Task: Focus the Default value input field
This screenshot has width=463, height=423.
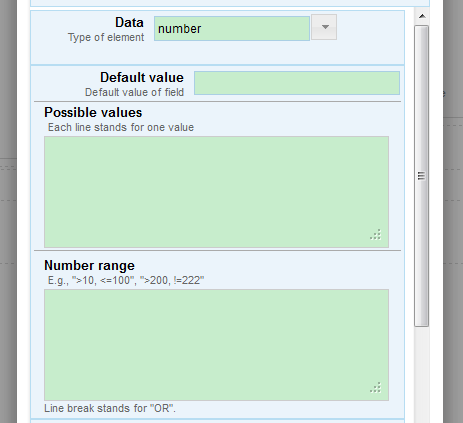Action: click(297, 83)
